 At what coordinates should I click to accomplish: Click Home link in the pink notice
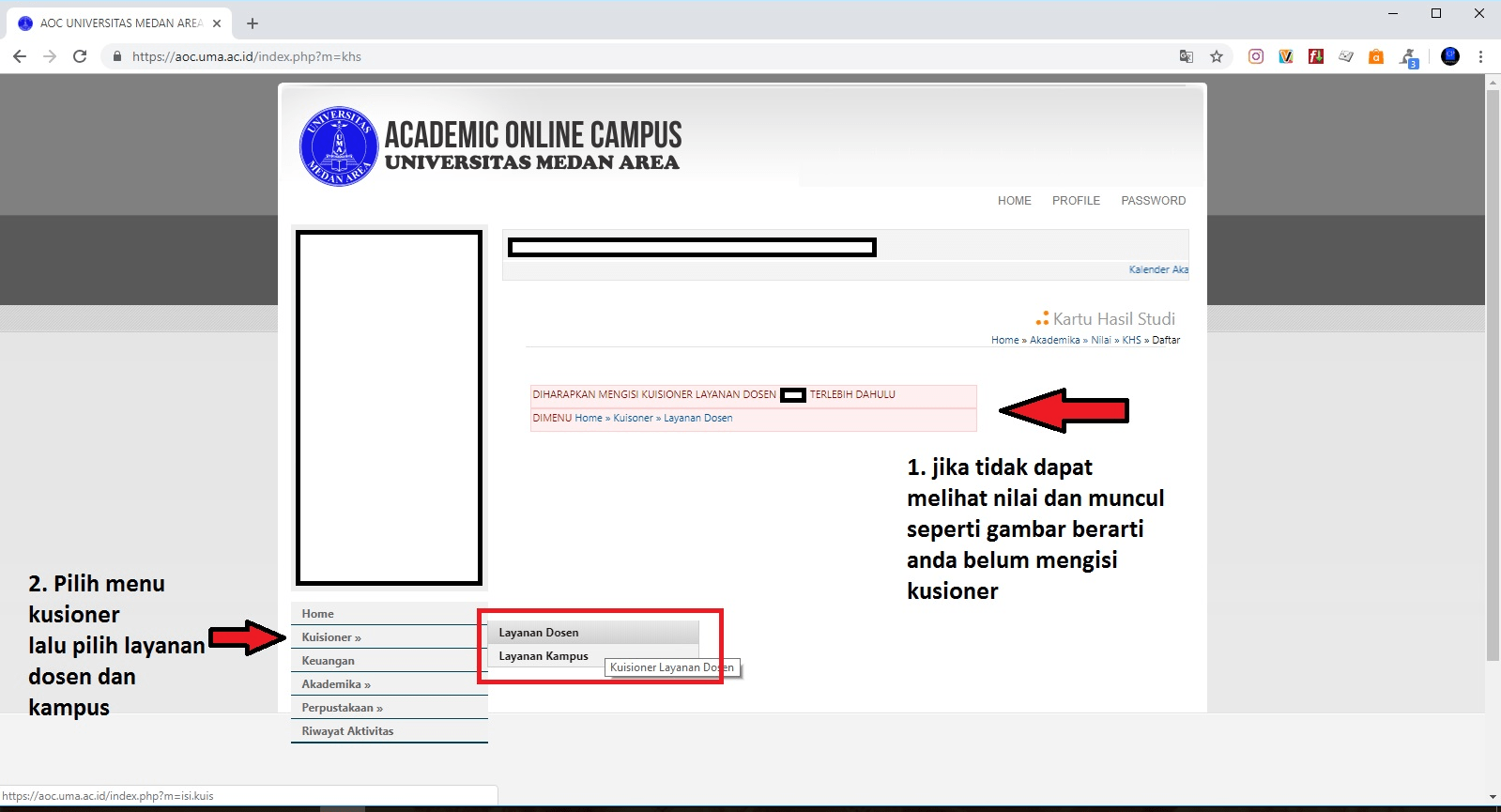pyautogui.click(x=589, y=418)
